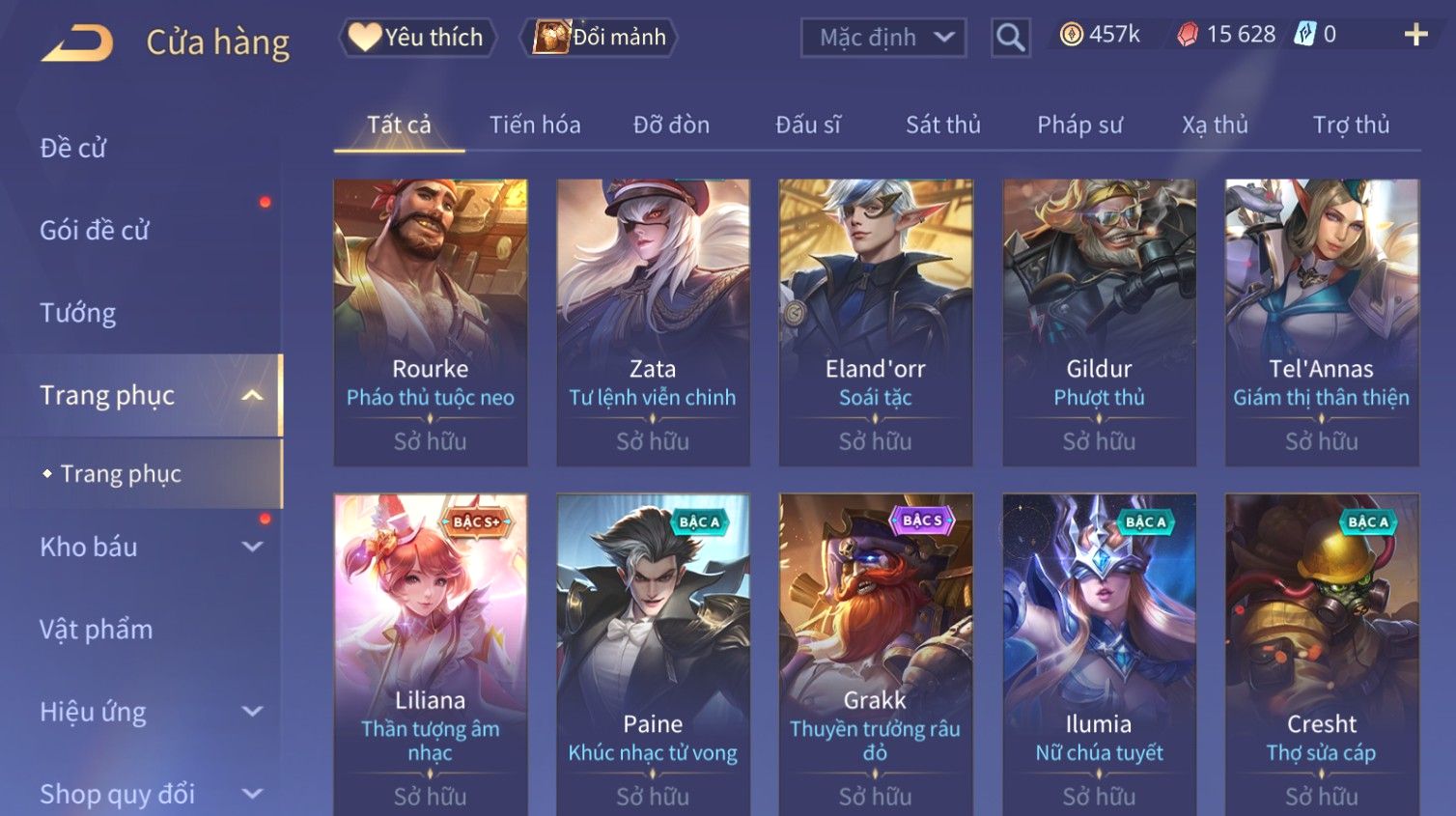Select the Sát thủ tab
The image size is (1456, 816).
pos(943,125)
